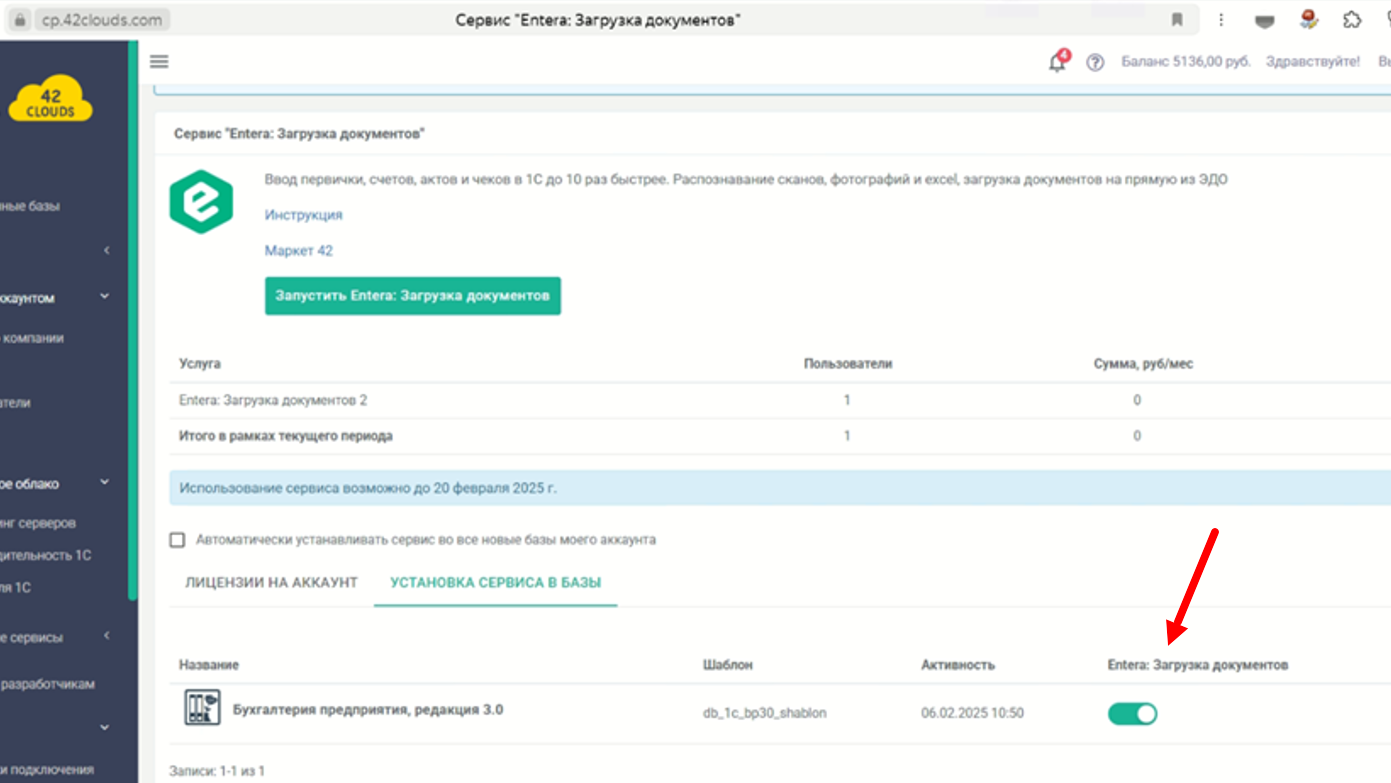Screen dimensions: 1391x783
Task: Follow the Маркет 42 link
Action: tap(299, 251)
